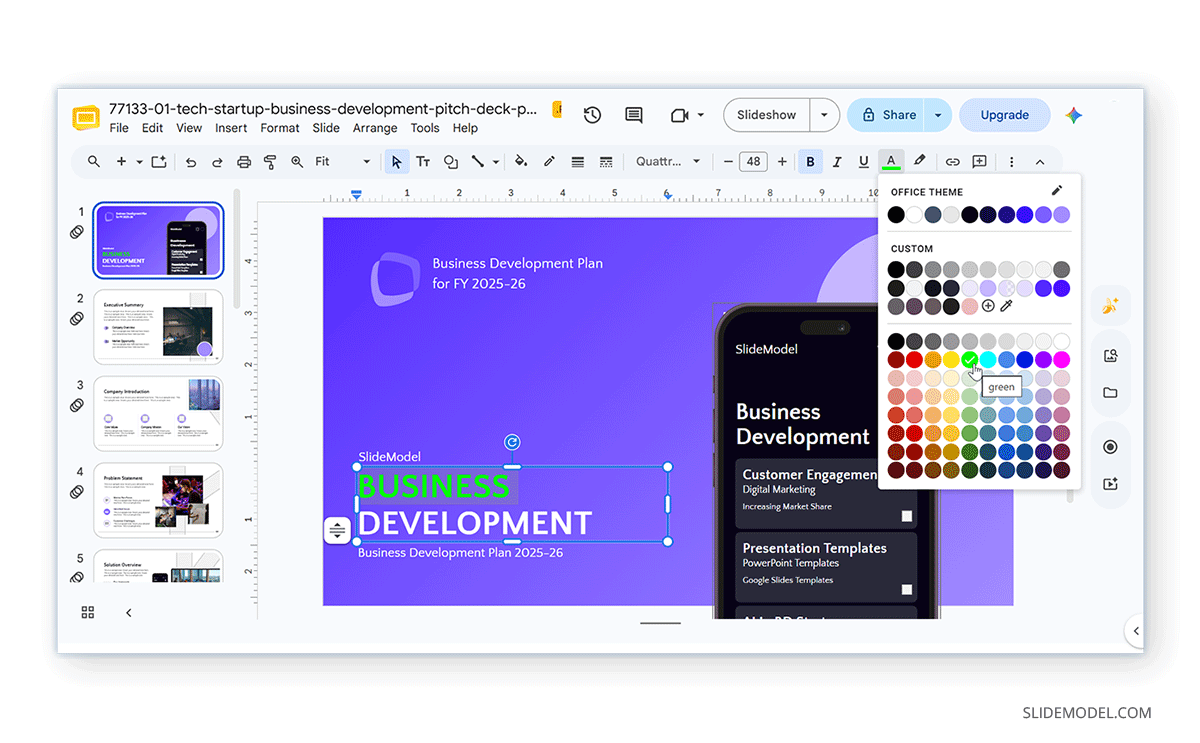The height and width of the screenshot is (743, 1200).
Task: Open Slideshow options dropdown arrow
Action: point(824,115)
